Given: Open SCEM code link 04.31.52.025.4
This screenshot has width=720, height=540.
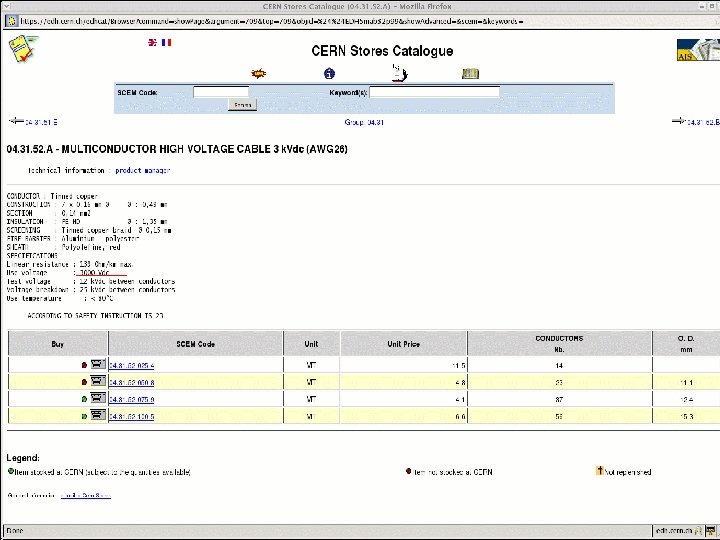Looking at the screenshot, I should (x=131, y=366).
